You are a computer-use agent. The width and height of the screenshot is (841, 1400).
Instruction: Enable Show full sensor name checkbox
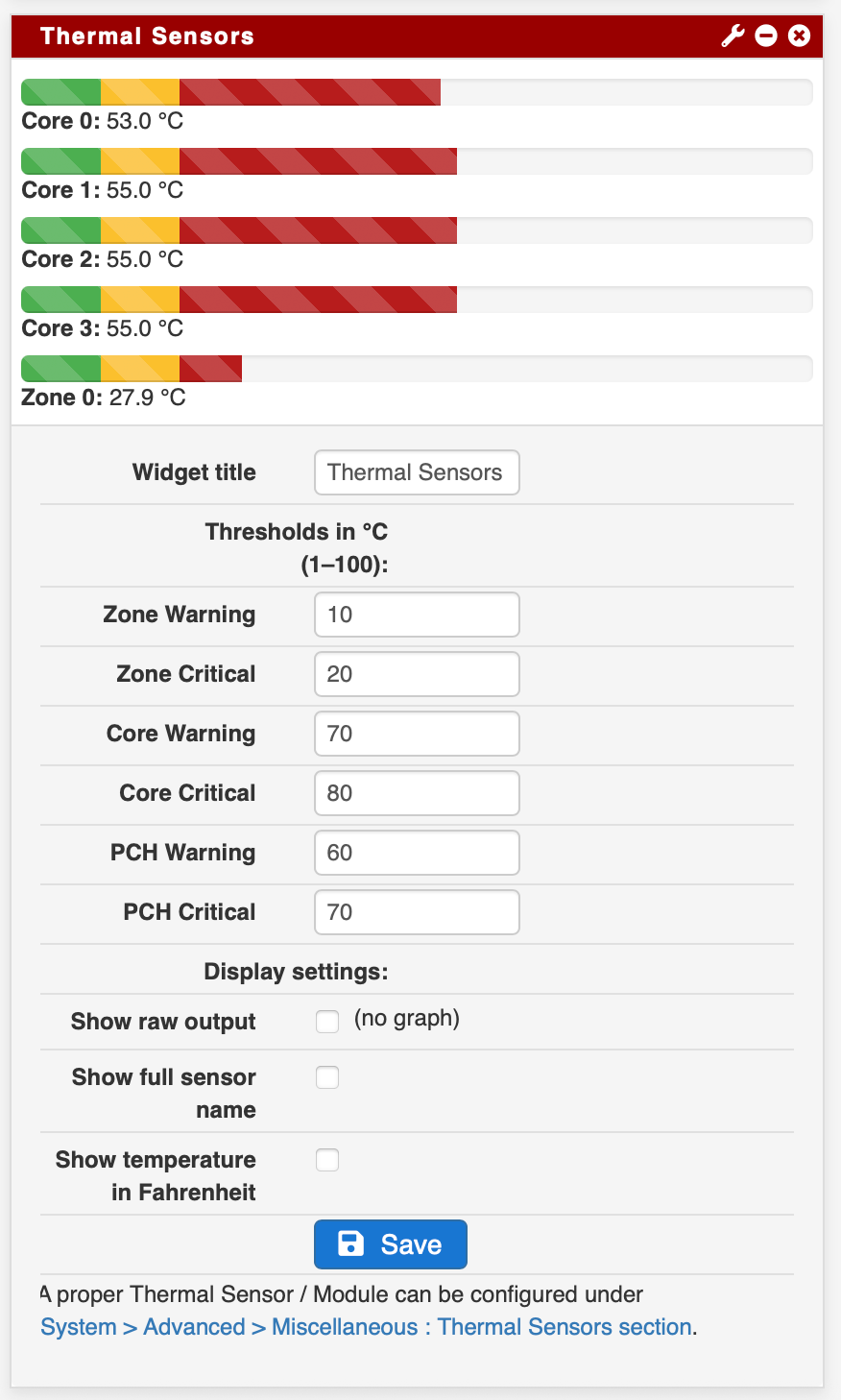327,1077
